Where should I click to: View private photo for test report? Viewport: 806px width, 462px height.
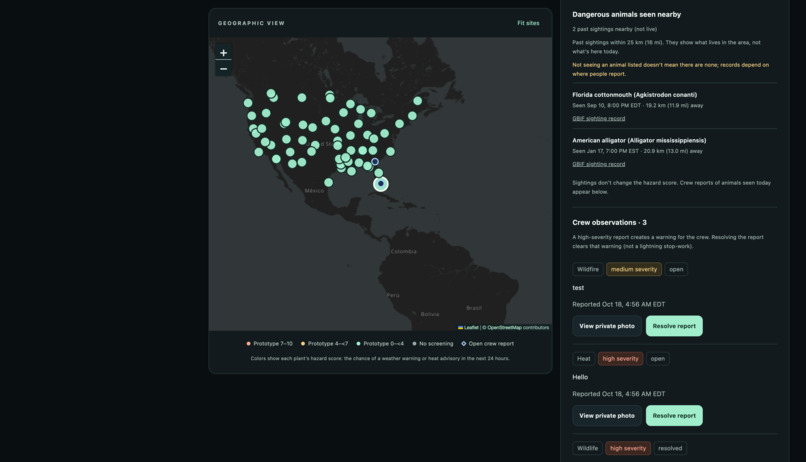607,326
